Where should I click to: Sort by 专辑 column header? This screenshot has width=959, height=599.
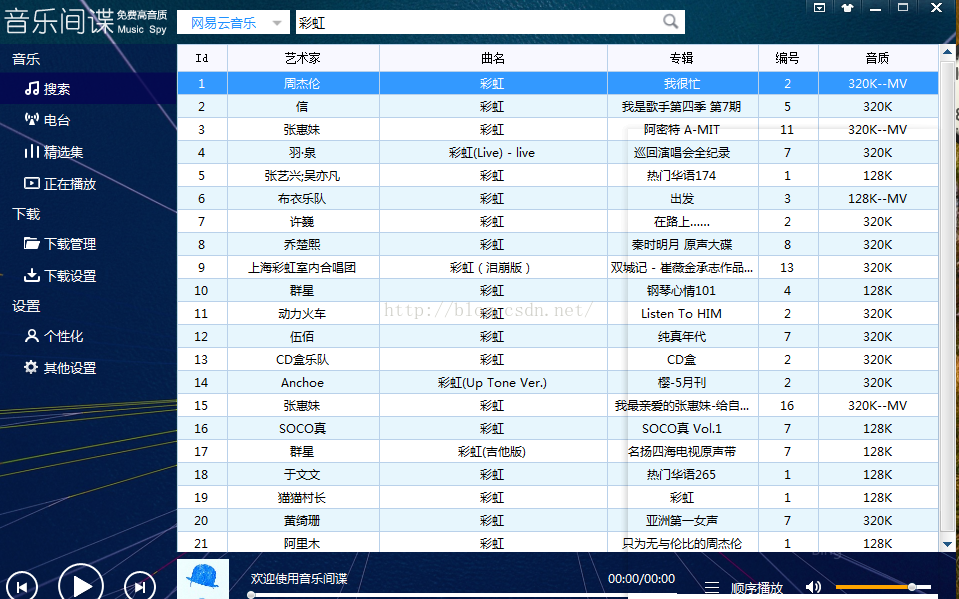(682, 58)
